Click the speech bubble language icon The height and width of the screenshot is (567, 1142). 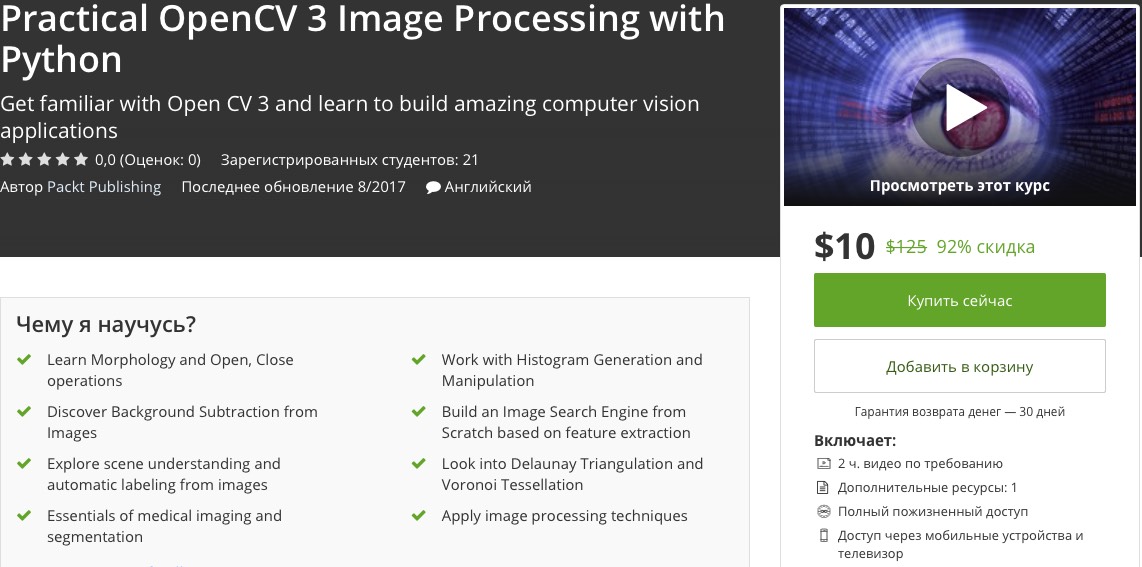click(433, 187)
